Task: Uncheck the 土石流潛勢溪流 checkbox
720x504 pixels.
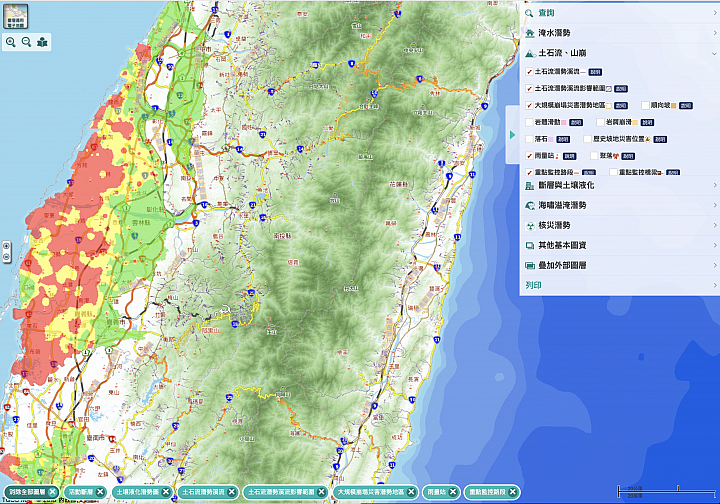Action: click(530, 72)
